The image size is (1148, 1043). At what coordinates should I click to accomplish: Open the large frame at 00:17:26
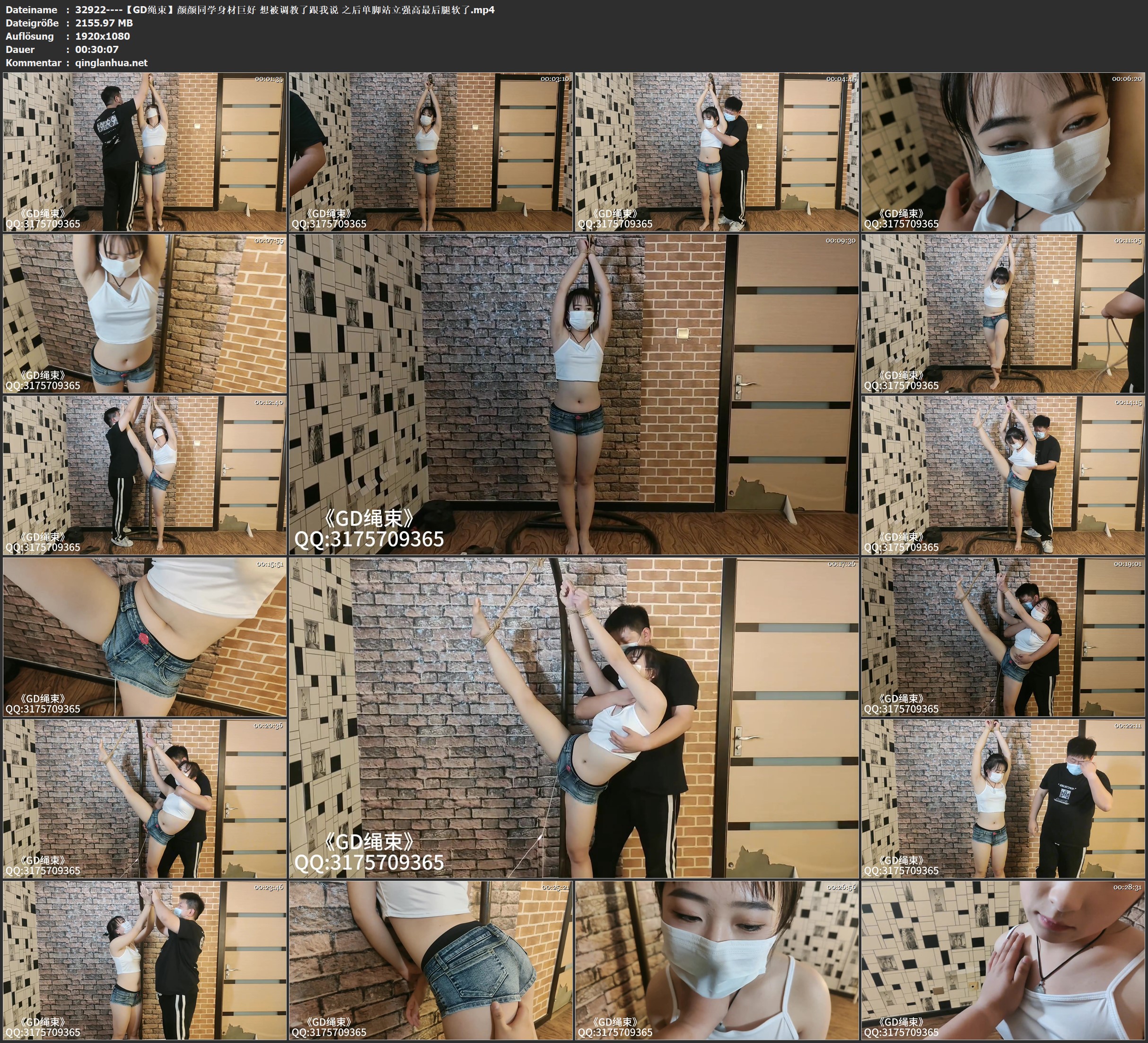[x=573, y=717]
